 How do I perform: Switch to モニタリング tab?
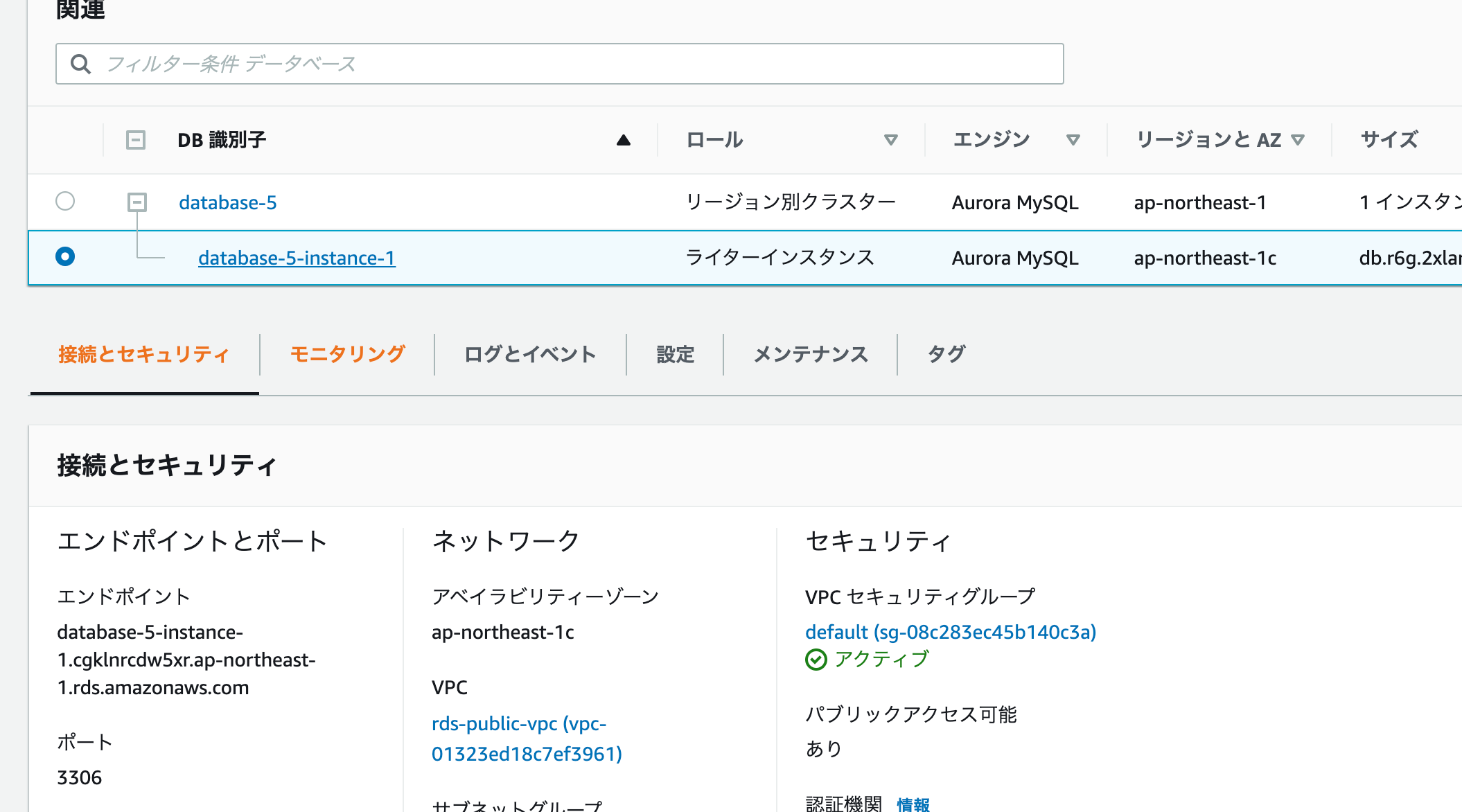347,354
